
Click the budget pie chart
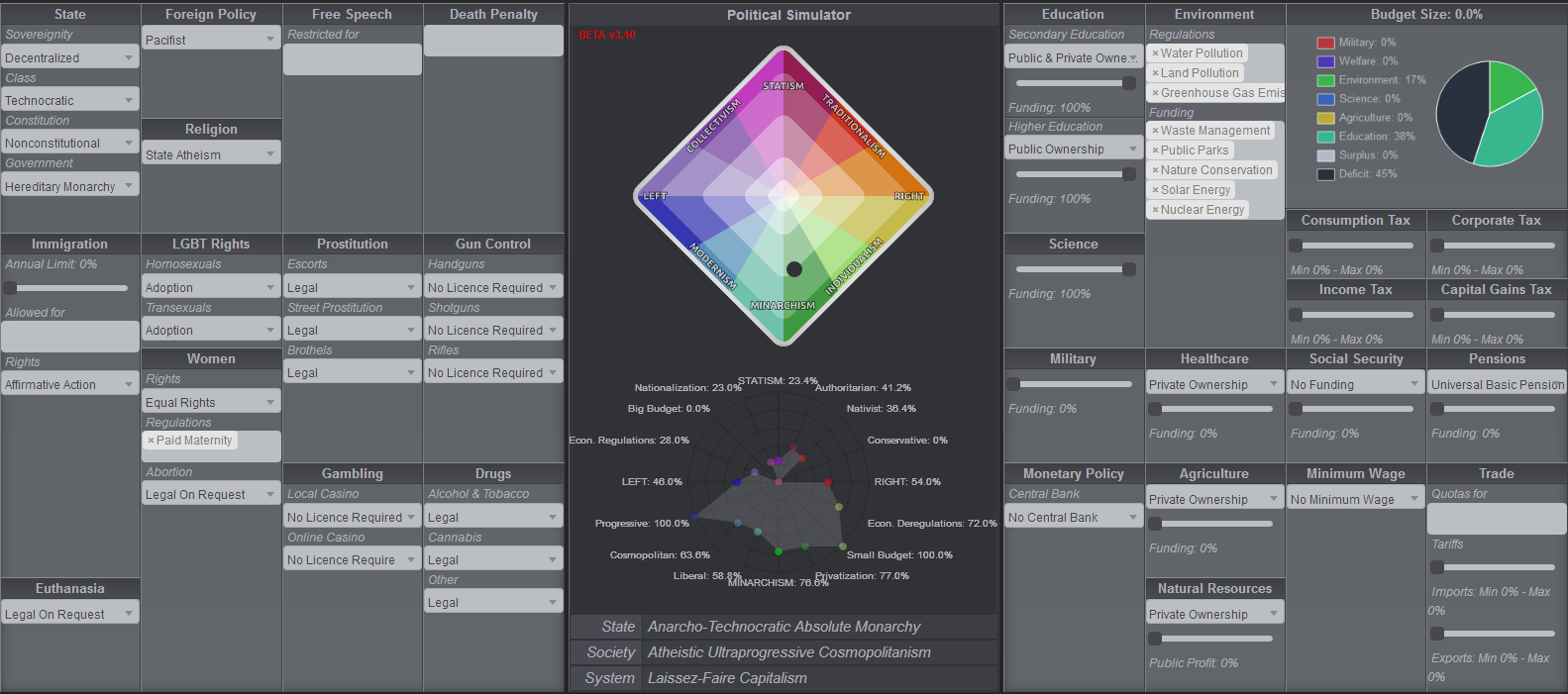(1490, 114)
